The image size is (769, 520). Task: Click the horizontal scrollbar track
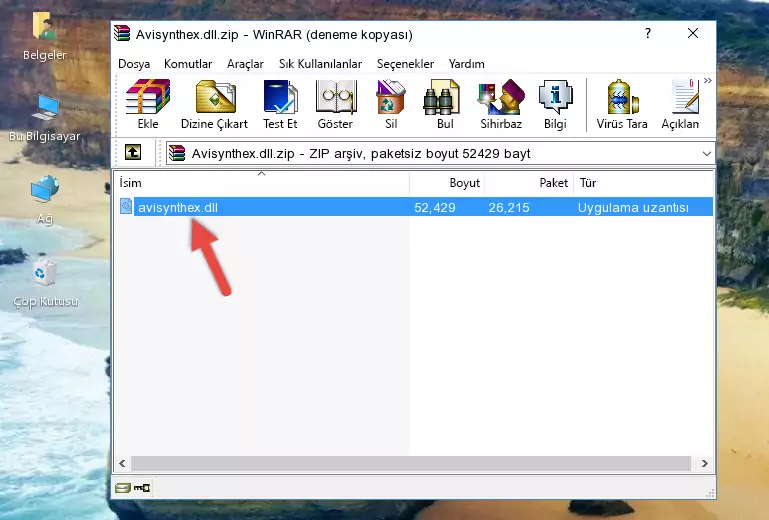click(x=411, y=463)
